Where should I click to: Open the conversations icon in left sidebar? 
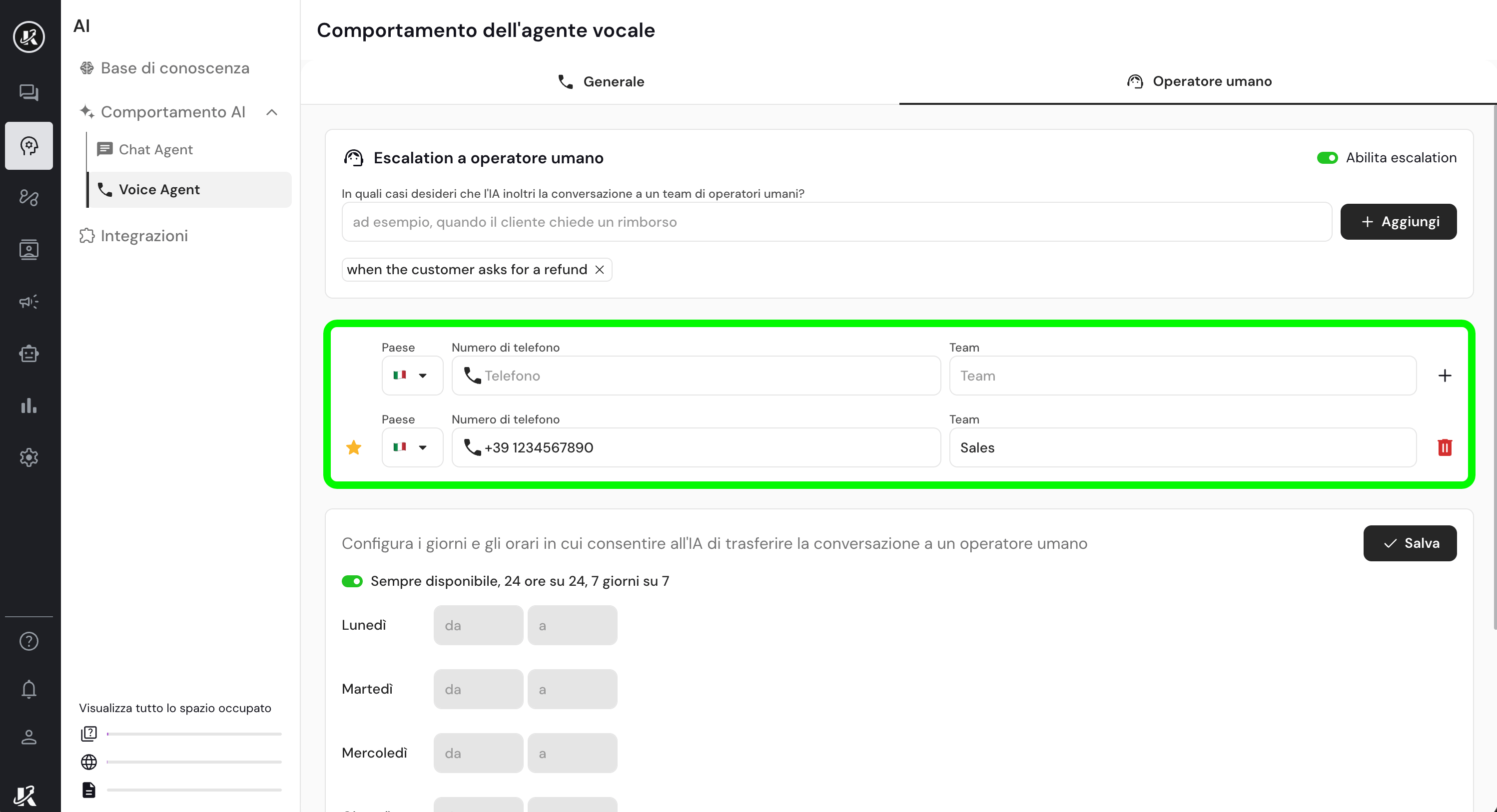(x=28, y=93)
